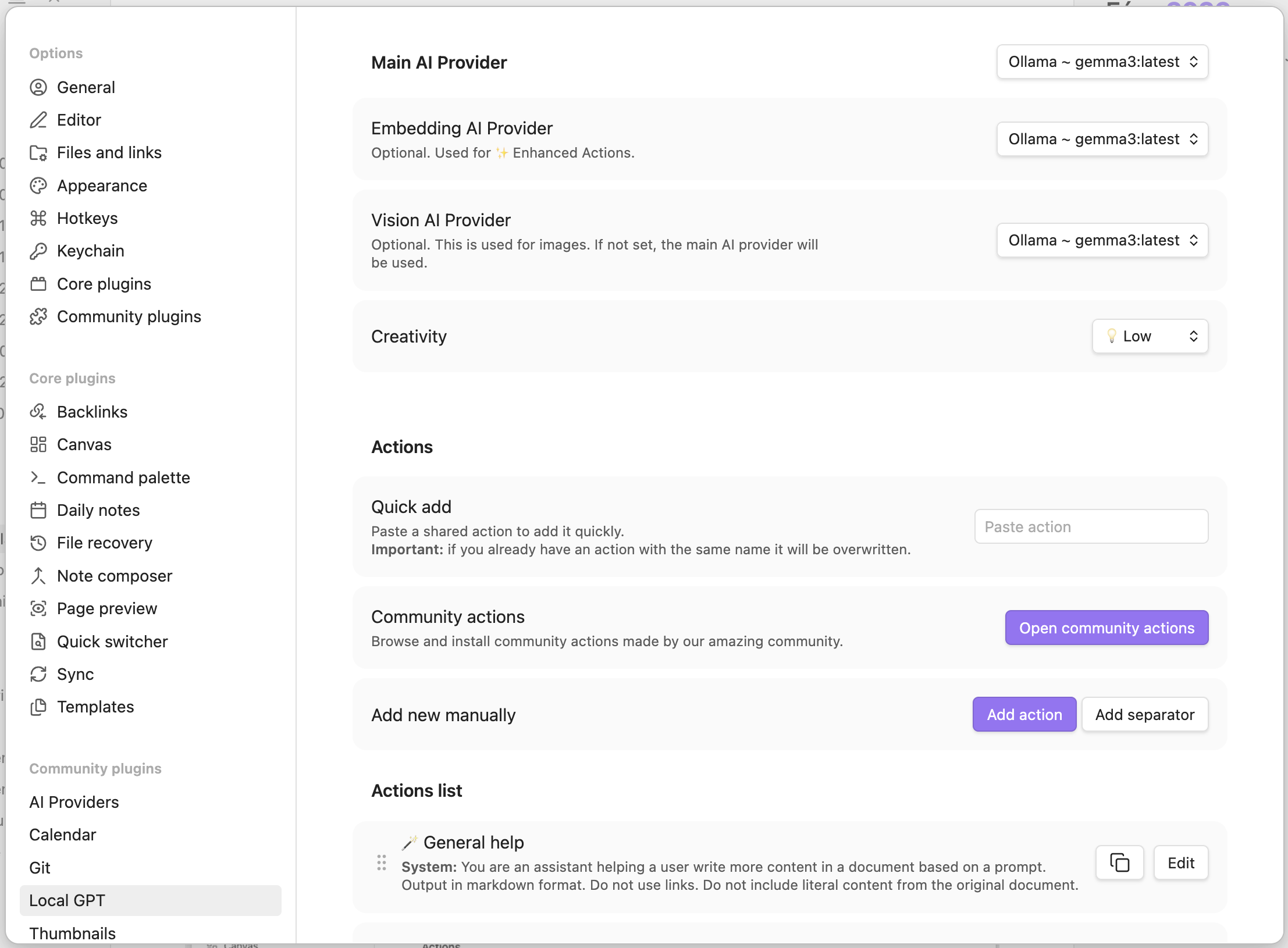The width and height of the screenshot is (1288, 948).
Task: Click the Community plugins puzzle icon
Action: point(38,316)
